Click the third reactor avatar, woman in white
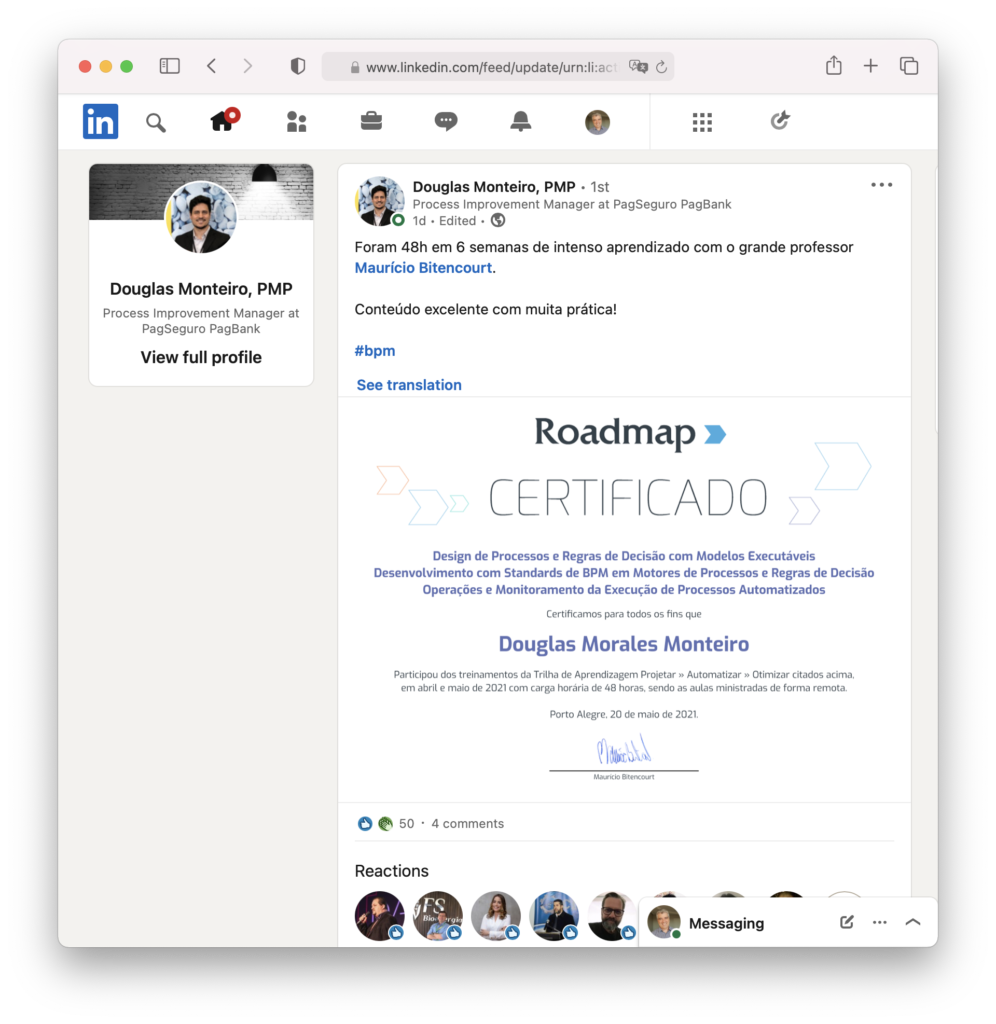The width and height of the screenshot is (996, 1024). [496, 916]
